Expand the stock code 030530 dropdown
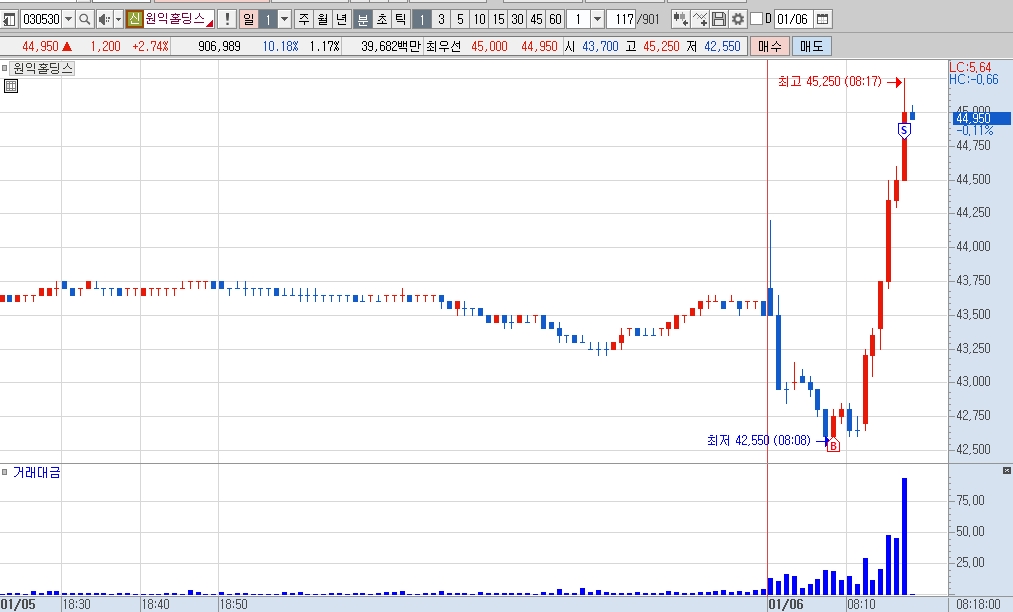The width and height of the screenshot is (1013, 612). pos(68,19)
